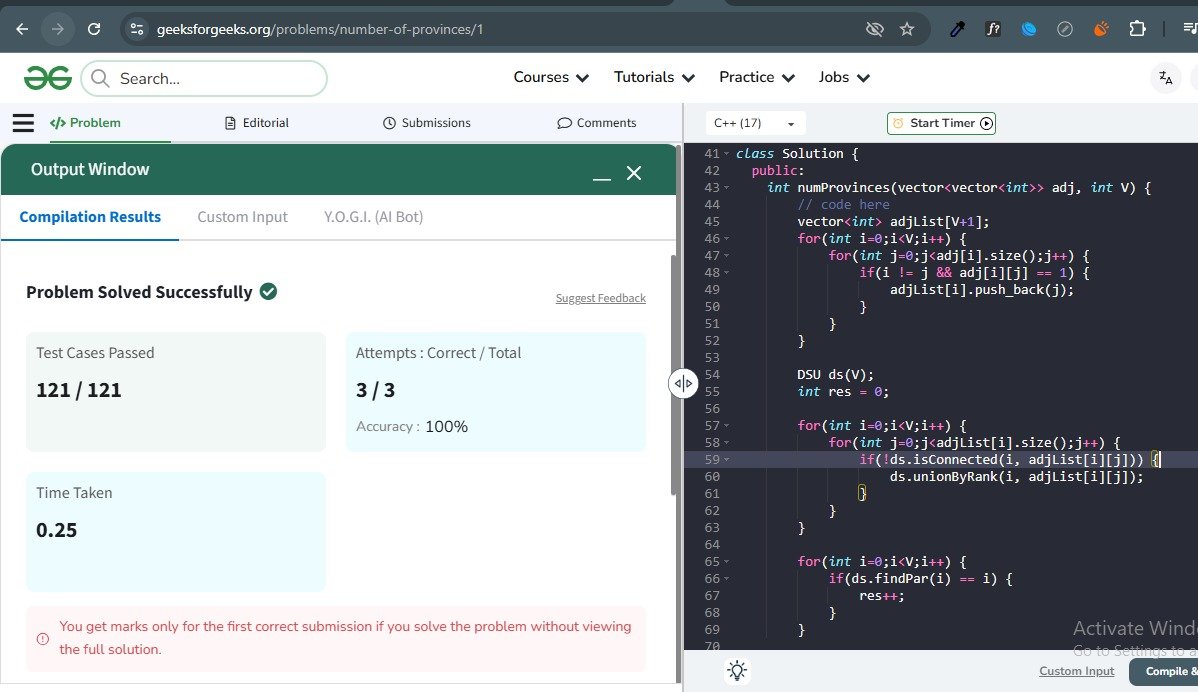Screen dimensions: 1198x692
Task: Click the green success checkmark icon
Action: pyautogui.click(x=268, y=291)
